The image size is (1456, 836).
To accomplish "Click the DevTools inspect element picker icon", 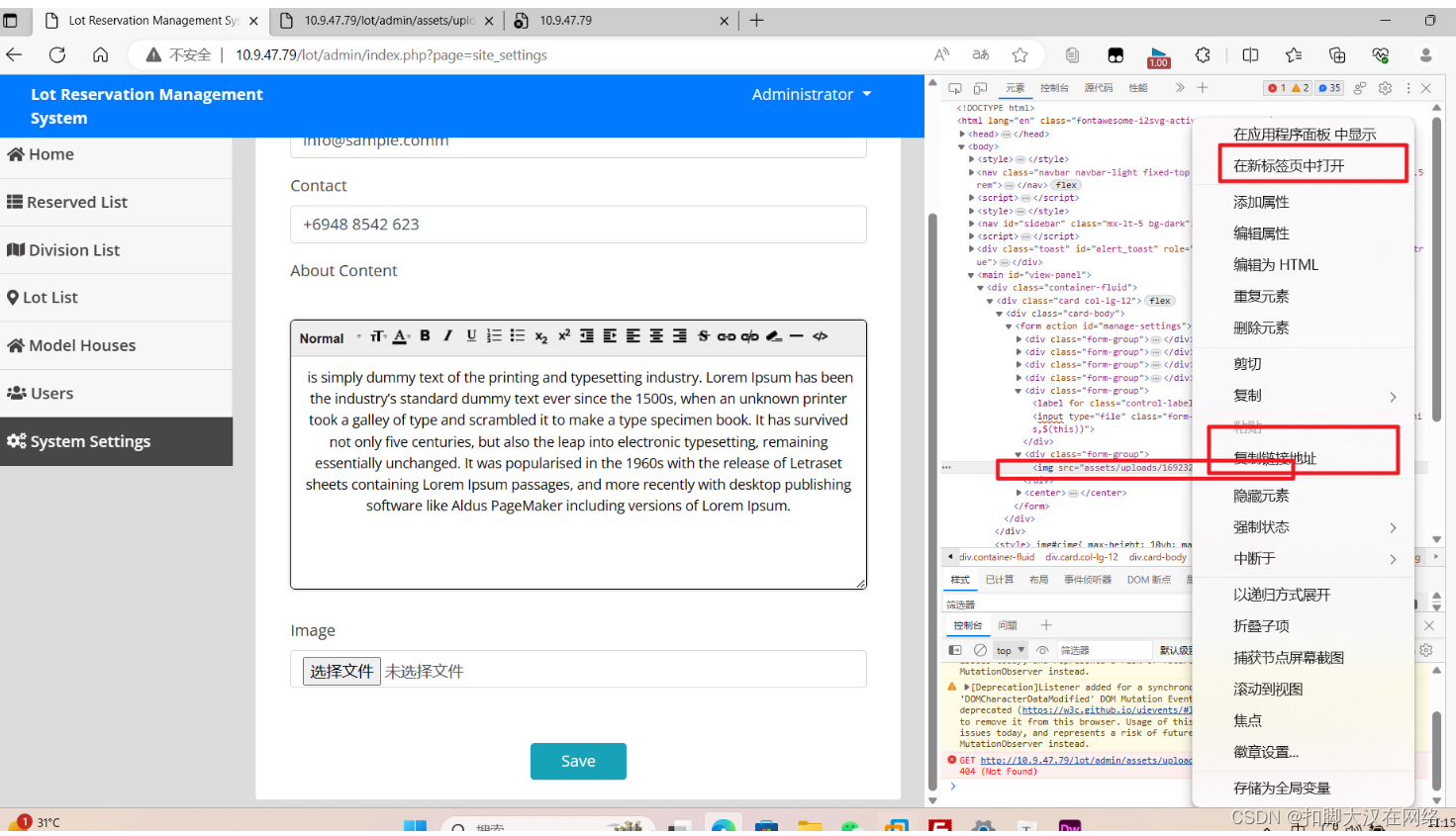I will click(x=955, y=88).
